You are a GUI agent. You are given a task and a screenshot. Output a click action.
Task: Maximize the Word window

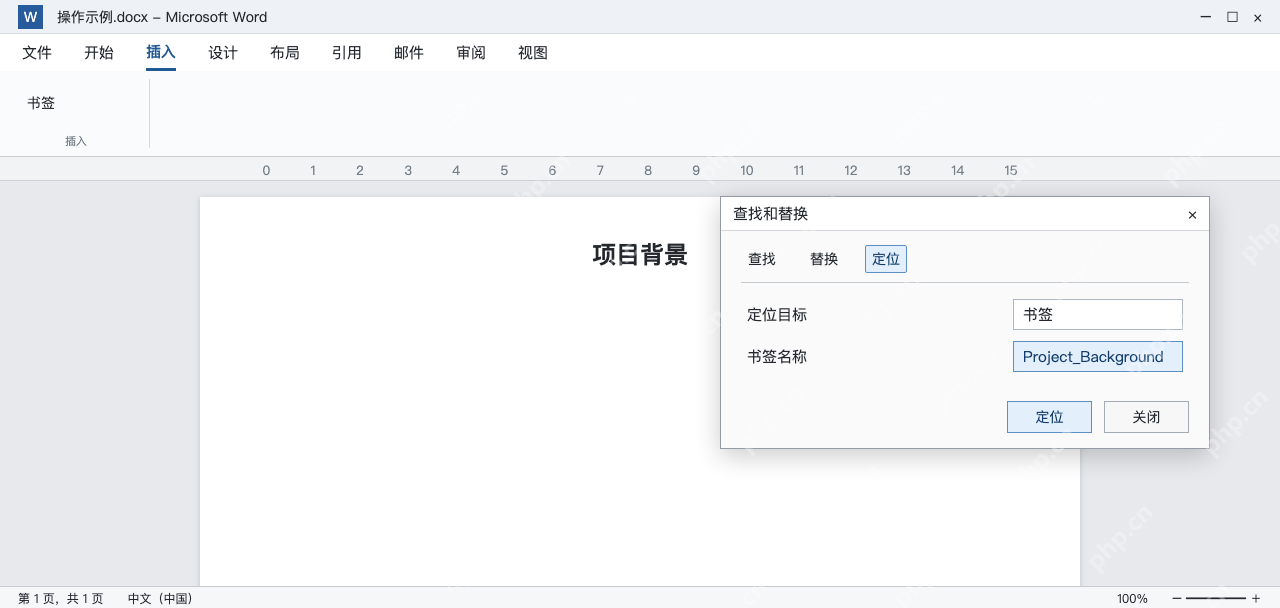[x=1232, y=17]
